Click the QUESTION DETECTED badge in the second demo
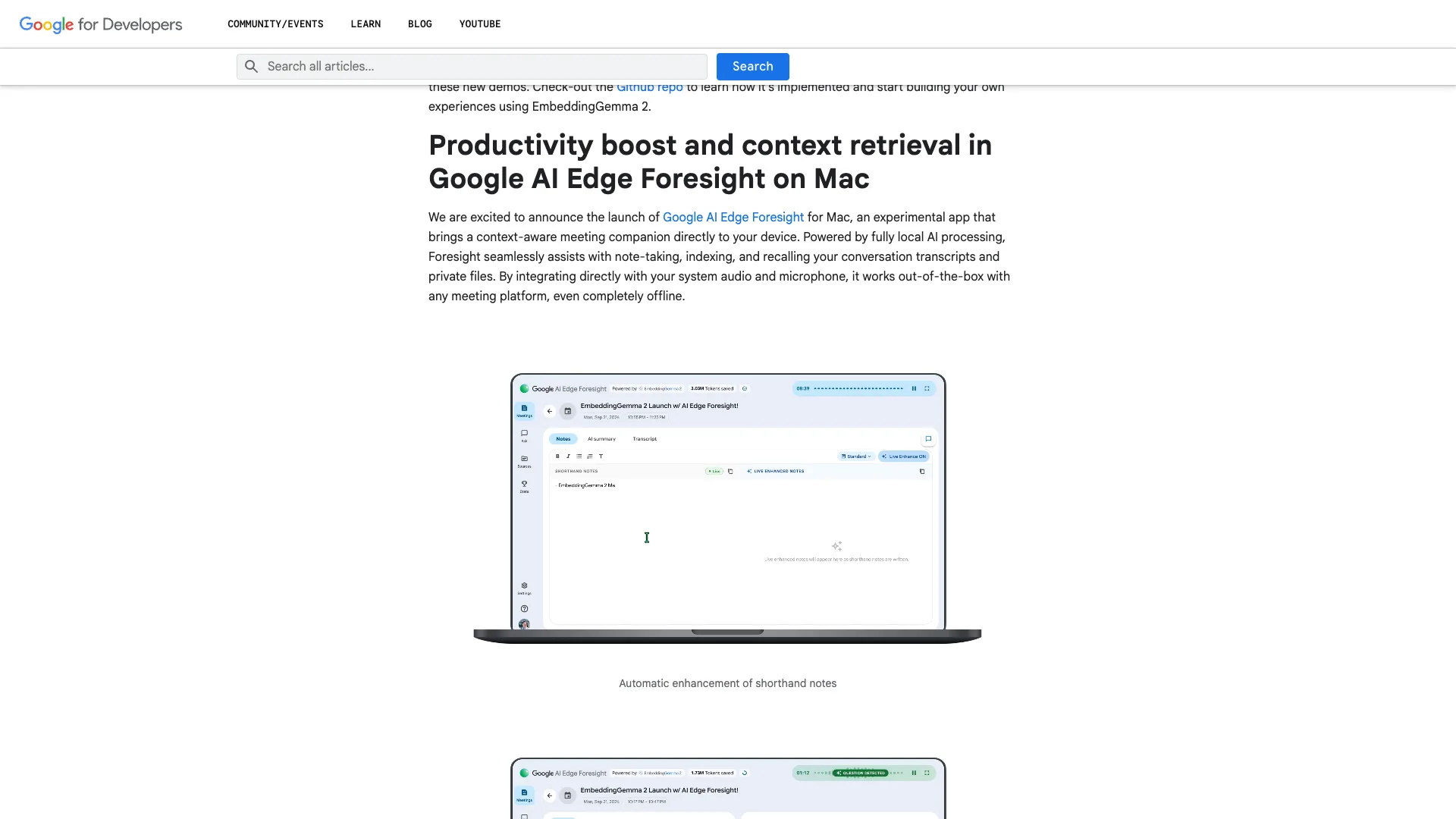1456x819 pixels. pos(860,773)
